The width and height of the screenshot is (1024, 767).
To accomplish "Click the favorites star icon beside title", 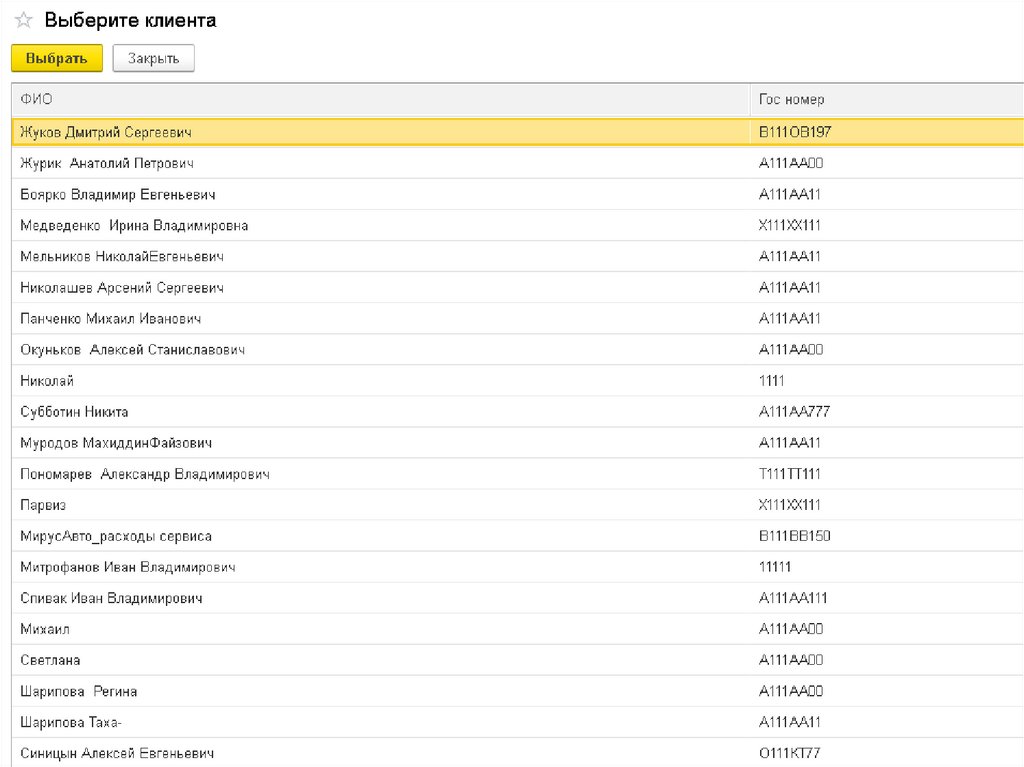I will [x=23, y=21].
